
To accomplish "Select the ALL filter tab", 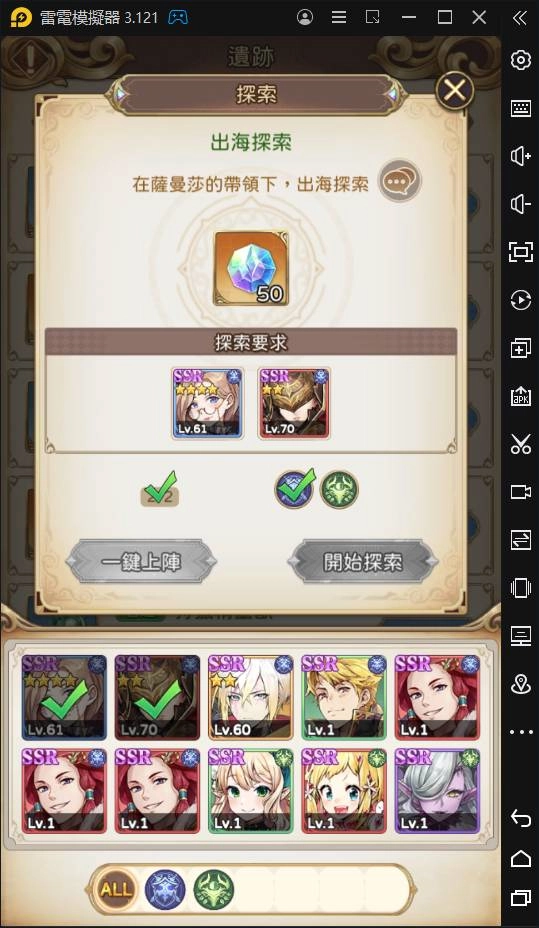I will 116,890.
